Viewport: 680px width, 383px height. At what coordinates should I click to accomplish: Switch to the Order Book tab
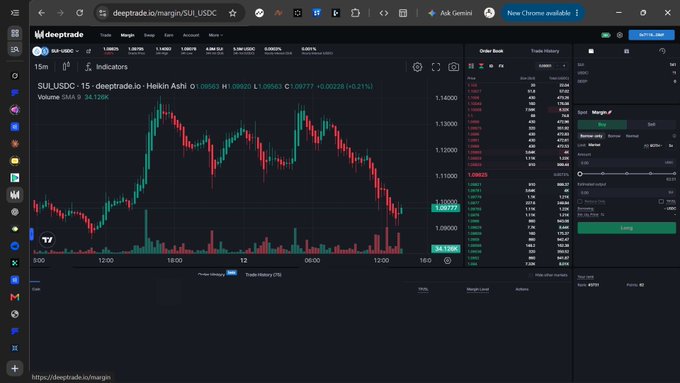(x=491, y=51)
